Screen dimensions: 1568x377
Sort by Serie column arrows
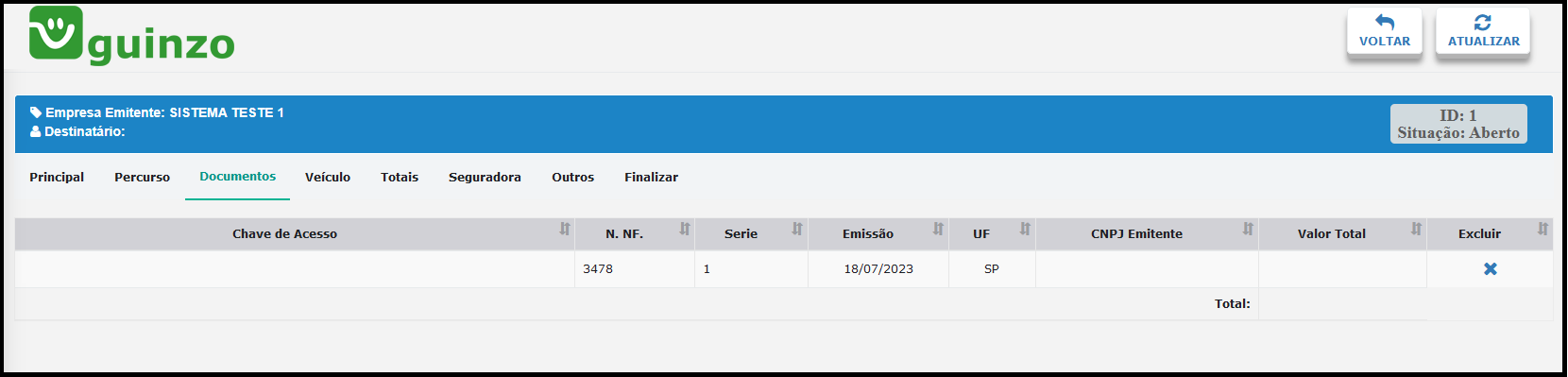(x=797, y=229)
